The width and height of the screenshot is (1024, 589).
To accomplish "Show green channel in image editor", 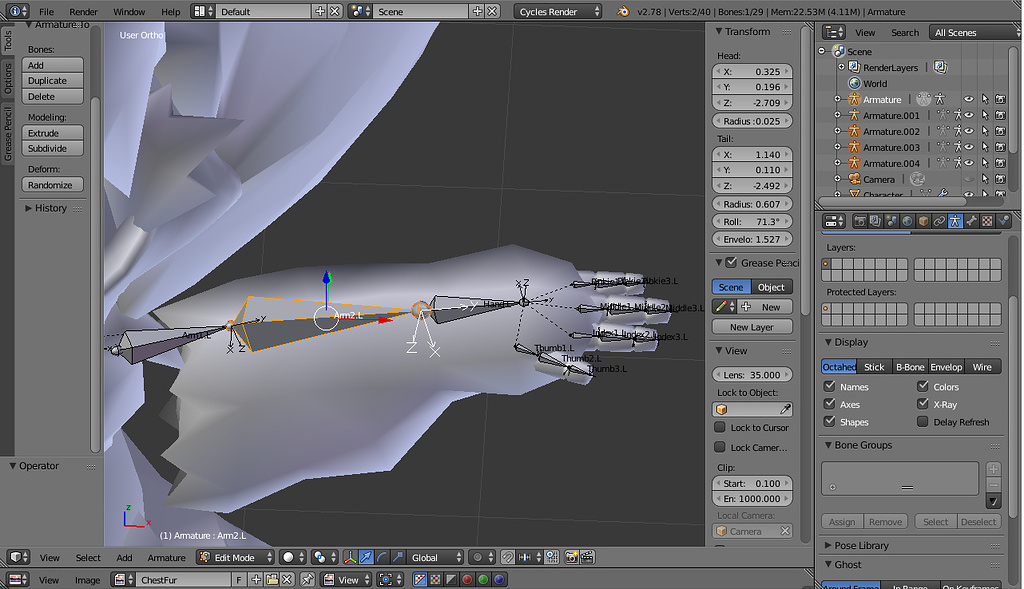I will [x=483, y=580].
